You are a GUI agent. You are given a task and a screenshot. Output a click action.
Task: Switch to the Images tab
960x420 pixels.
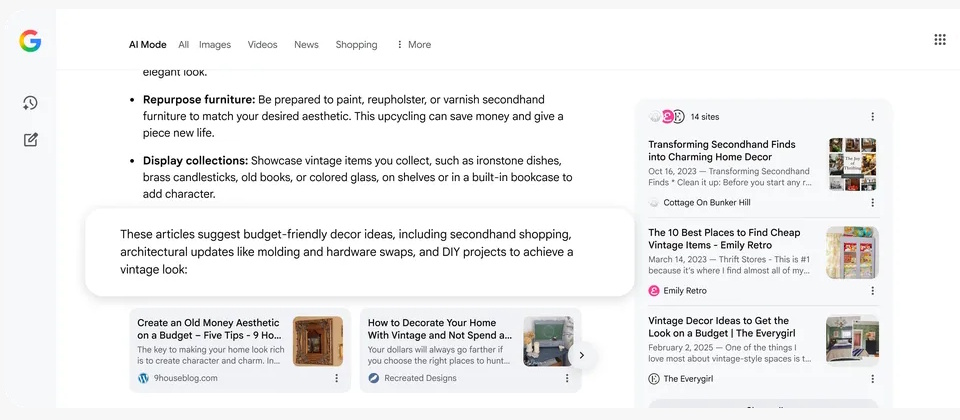click(214, 44)
